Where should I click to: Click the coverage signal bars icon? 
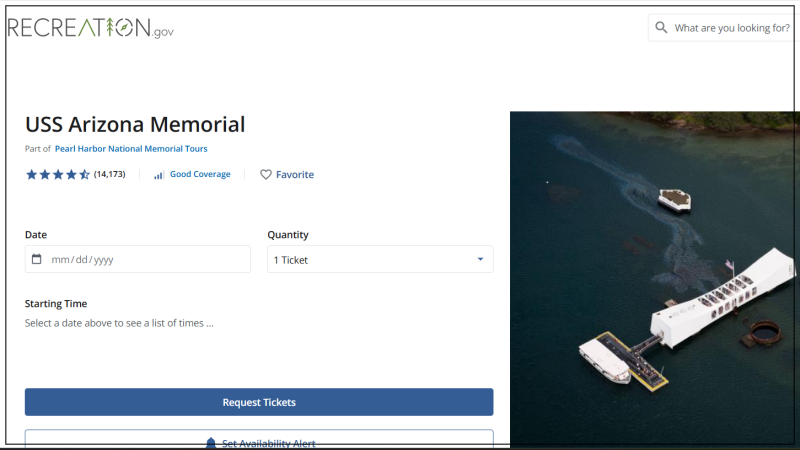[x=159, y=175]
